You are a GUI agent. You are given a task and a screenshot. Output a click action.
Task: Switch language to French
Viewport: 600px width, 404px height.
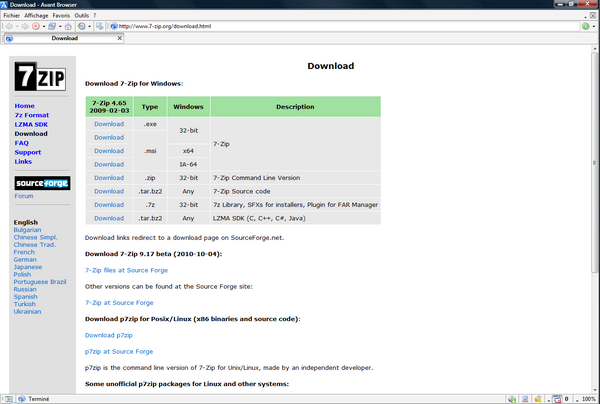click(x=24, y=252)
